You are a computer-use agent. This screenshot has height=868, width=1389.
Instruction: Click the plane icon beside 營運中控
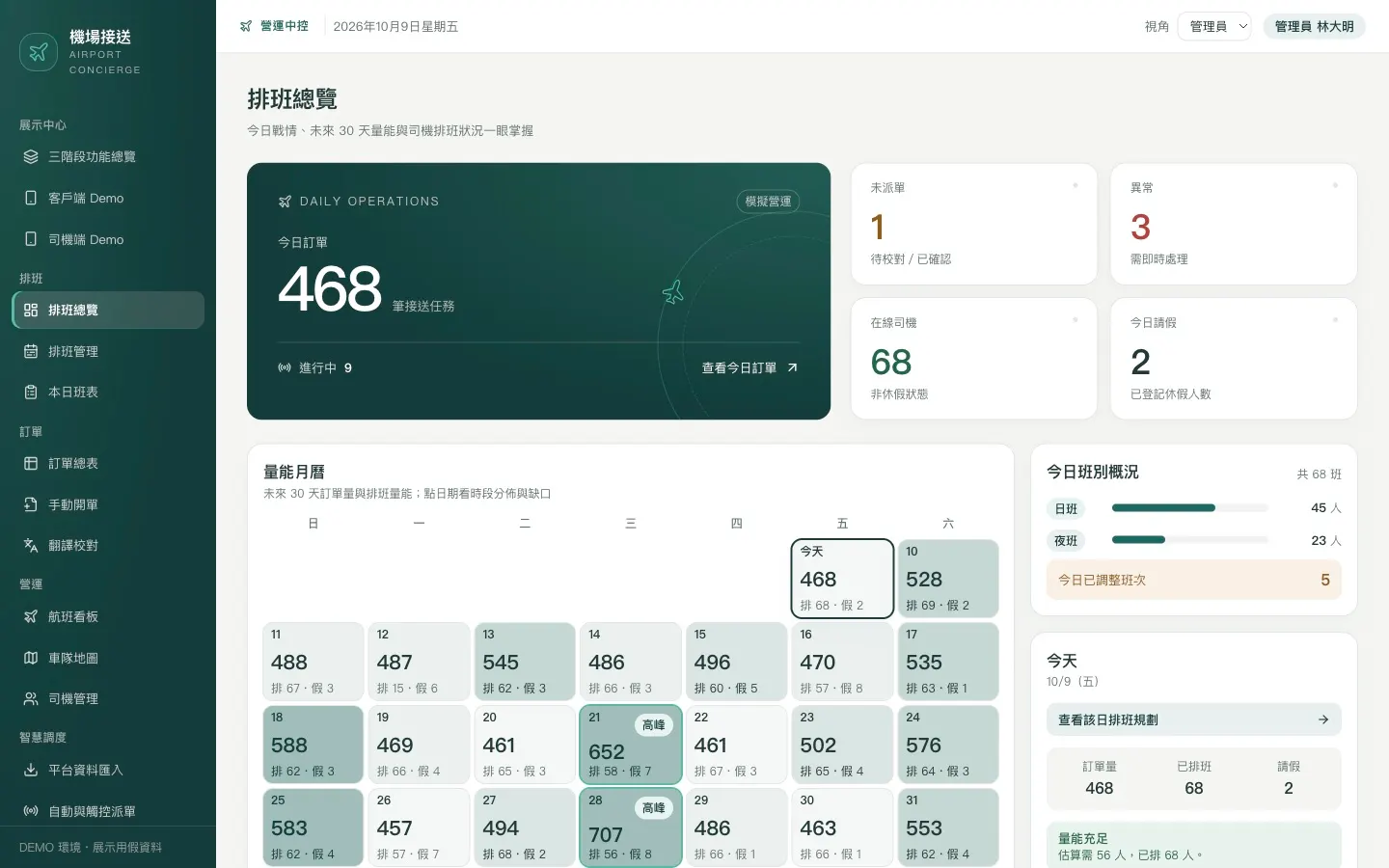(x=246, y=26)
